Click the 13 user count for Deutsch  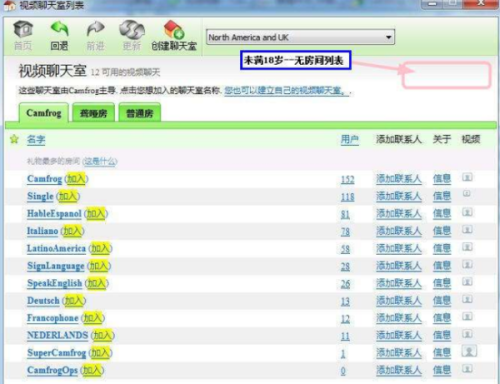pos(345,301)
